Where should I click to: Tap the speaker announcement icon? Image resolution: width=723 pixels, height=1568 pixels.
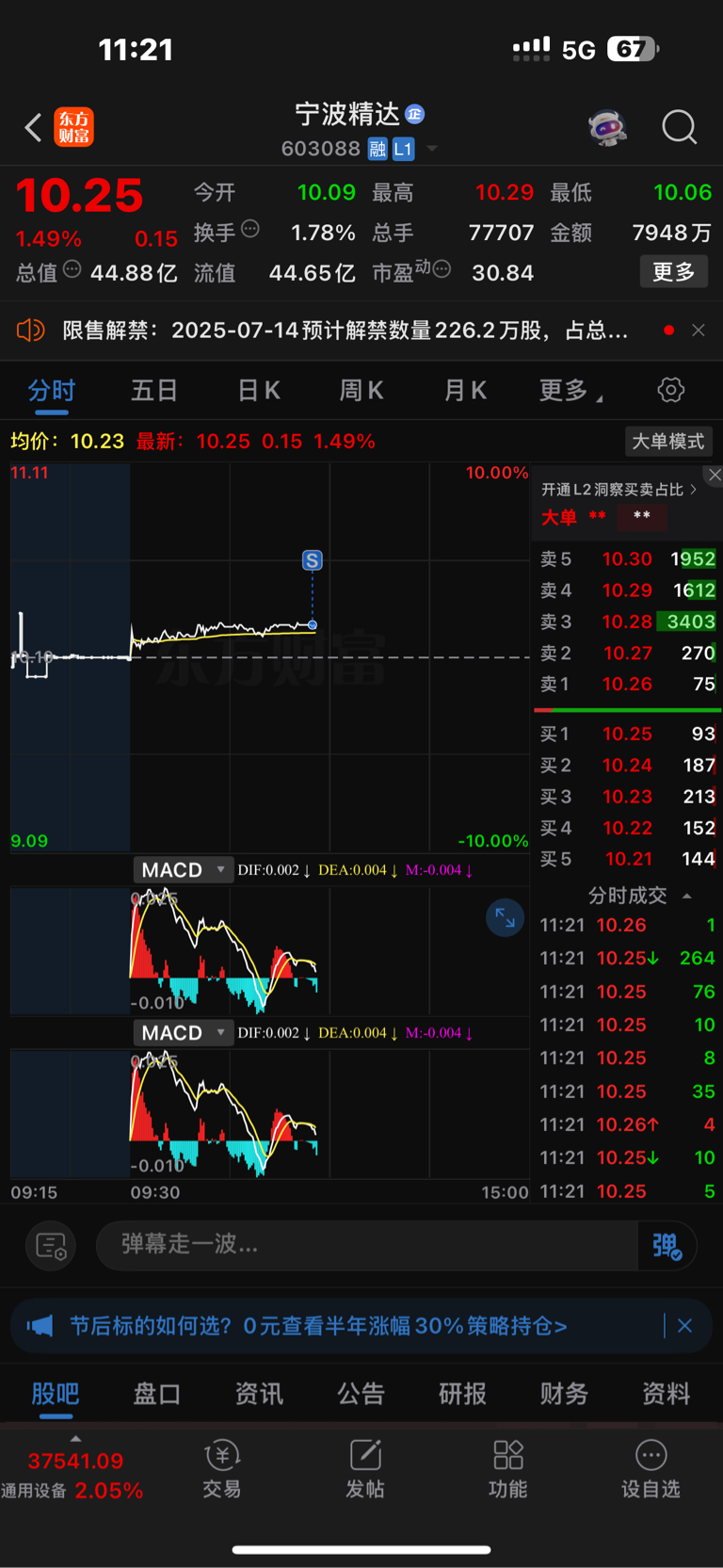tap(30, 331)
